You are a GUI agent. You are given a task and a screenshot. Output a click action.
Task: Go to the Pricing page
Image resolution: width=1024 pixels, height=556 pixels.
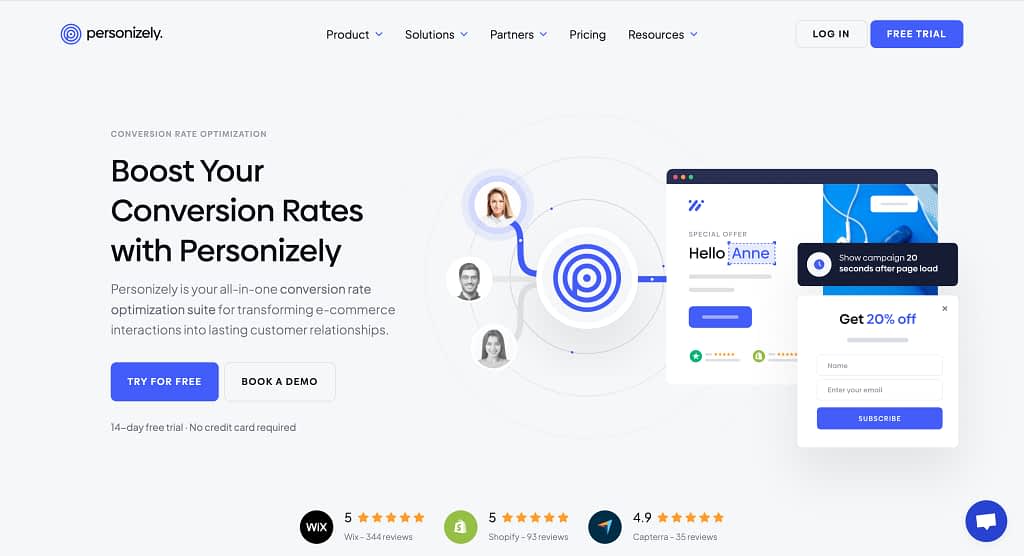coord(587,35)
